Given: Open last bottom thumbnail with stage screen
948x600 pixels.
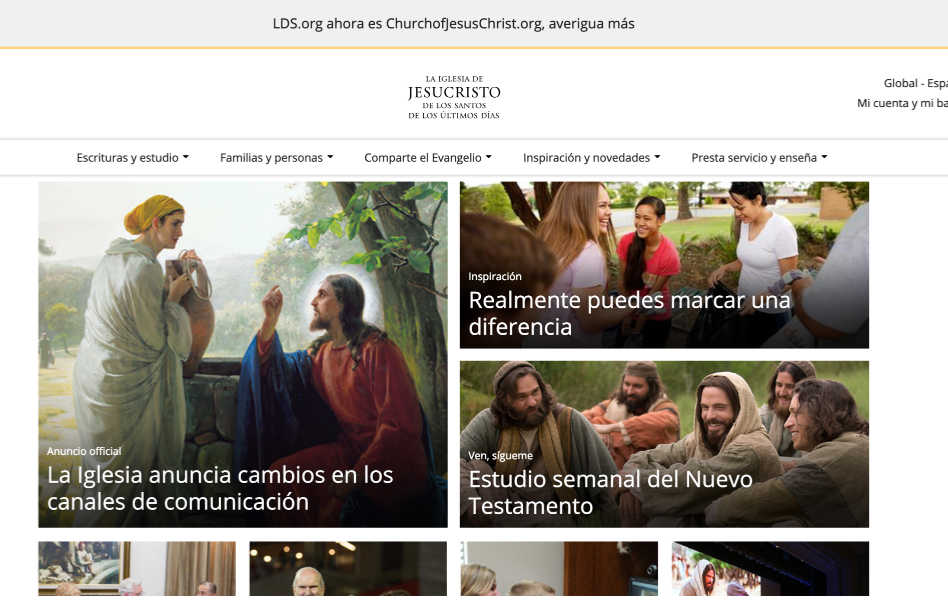Looking at the screenshot, I should 770,569.
